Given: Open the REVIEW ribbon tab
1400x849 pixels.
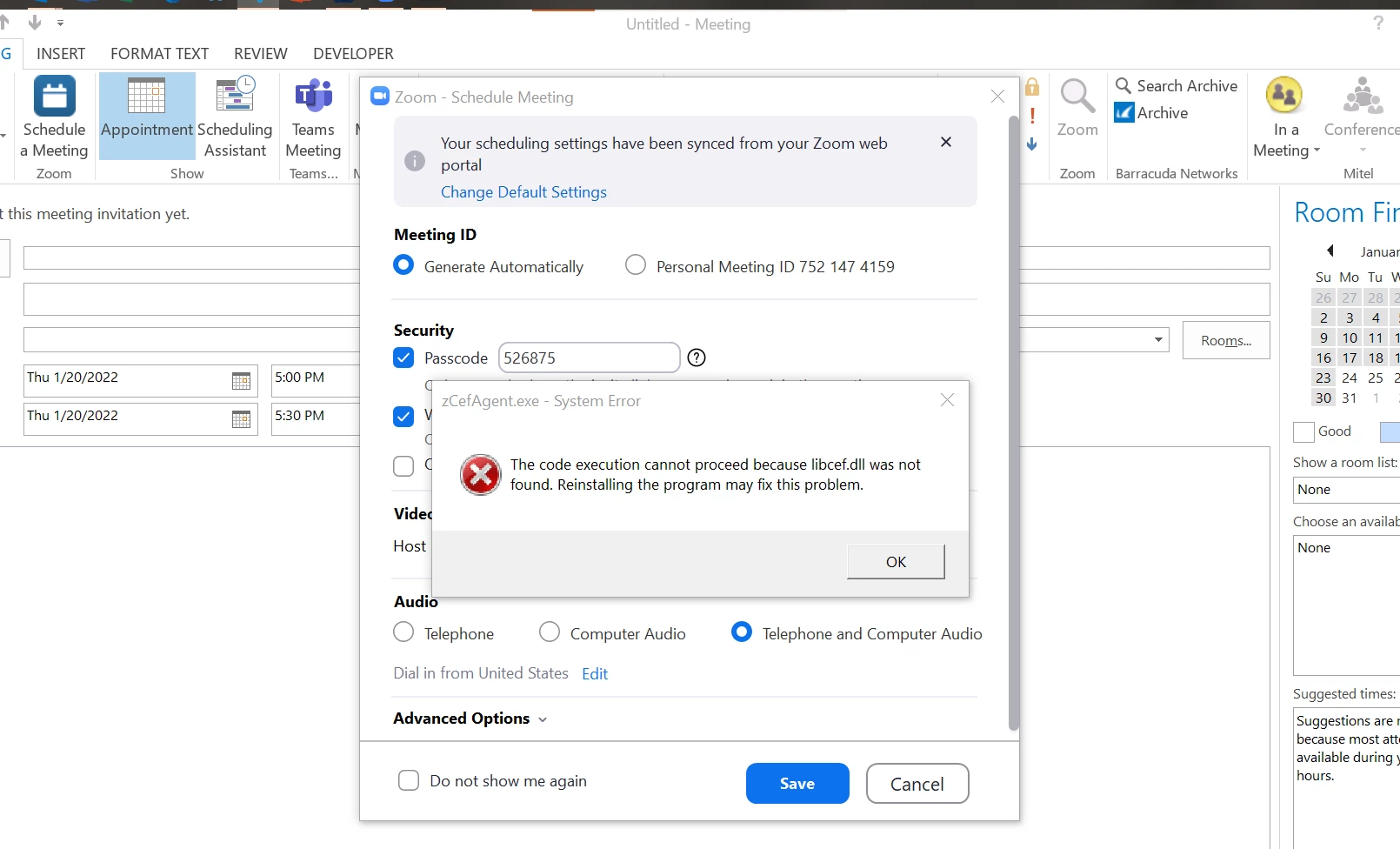Looking at the screenshot, I should [260, 54].
